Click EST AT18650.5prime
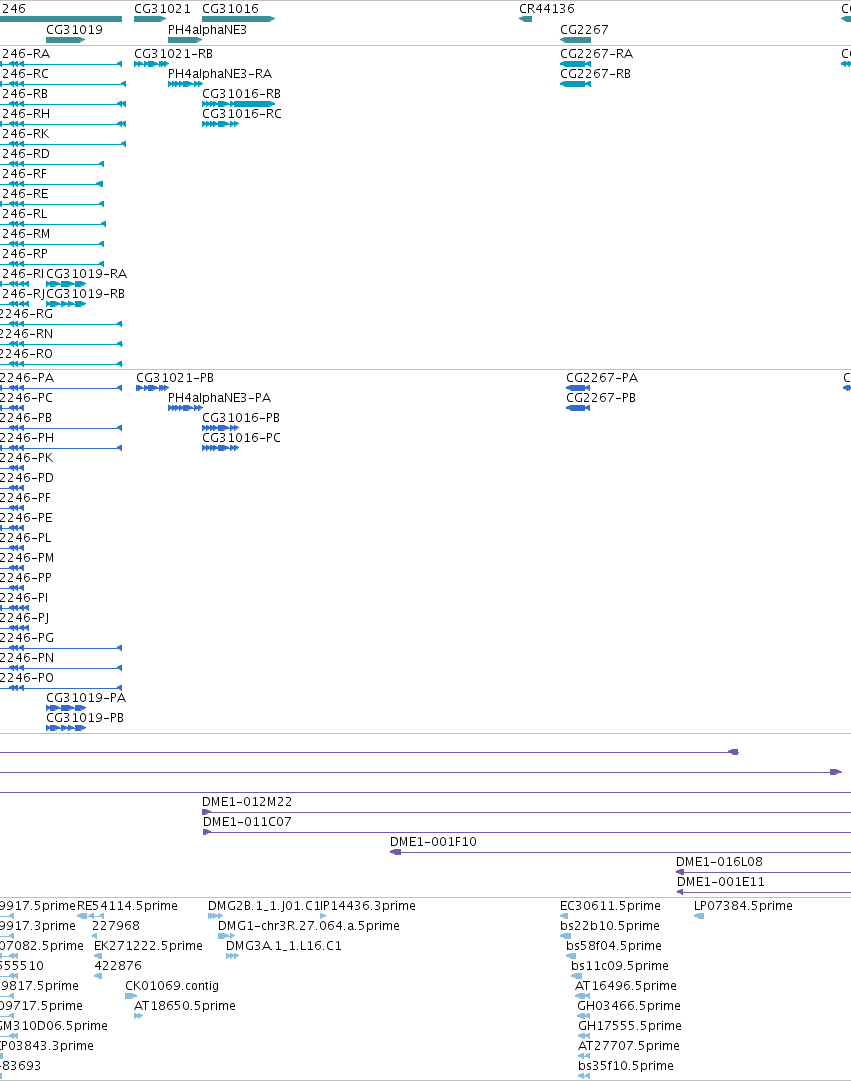Viewport: 851px width, 1081px height. pyautogui.click(x=185, y=1005)
